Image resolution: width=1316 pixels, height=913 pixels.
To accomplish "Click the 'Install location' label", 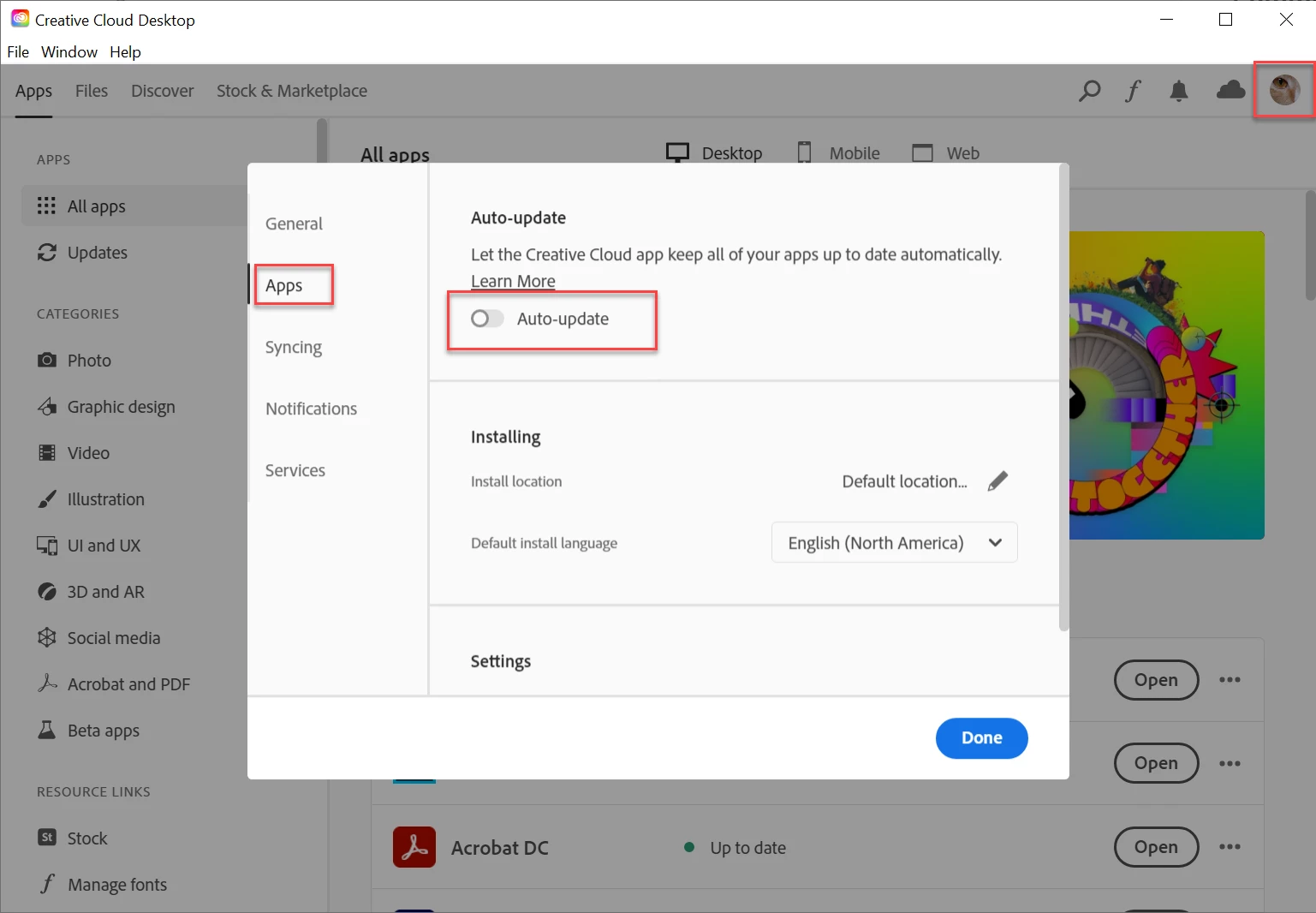I will coord(516,481).
